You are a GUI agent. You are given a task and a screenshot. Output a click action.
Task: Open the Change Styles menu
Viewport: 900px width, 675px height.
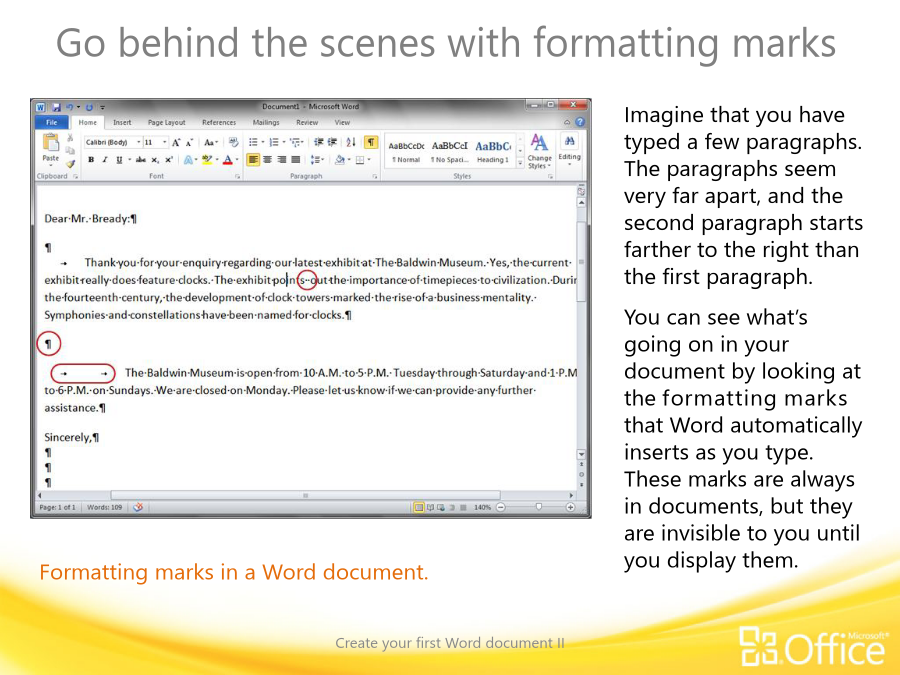539,152
